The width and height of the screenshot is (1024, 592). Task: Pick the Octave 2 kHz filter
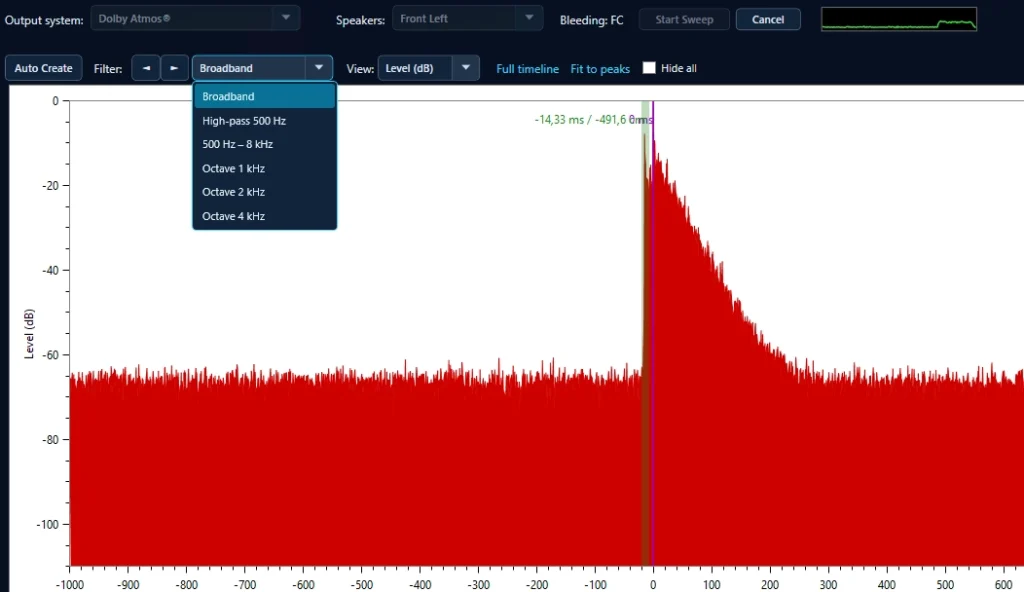pyautogui.click(x=264, y=192)
